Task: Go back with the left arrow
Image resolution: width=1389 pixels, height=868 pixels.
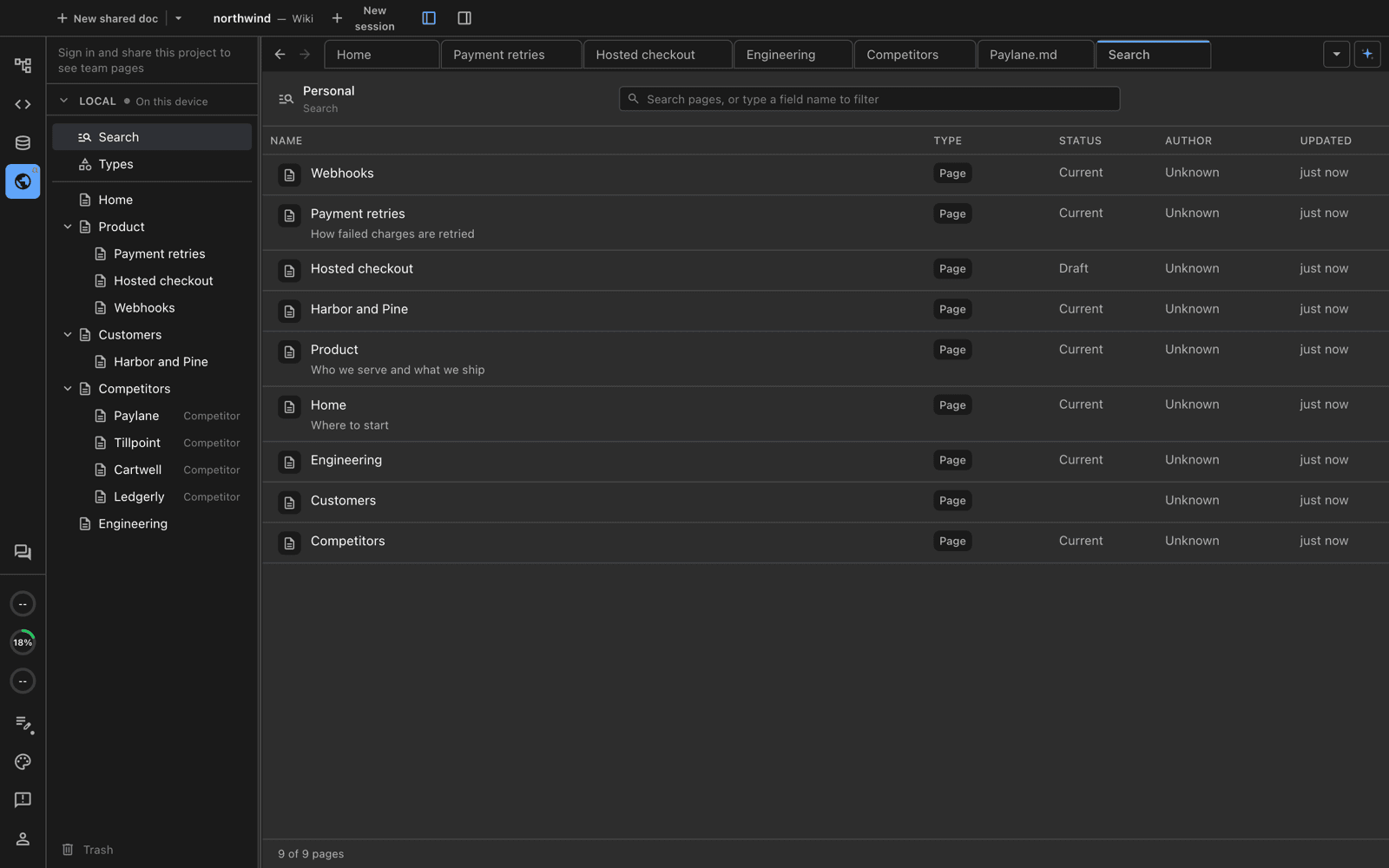Action: (280, 54)
